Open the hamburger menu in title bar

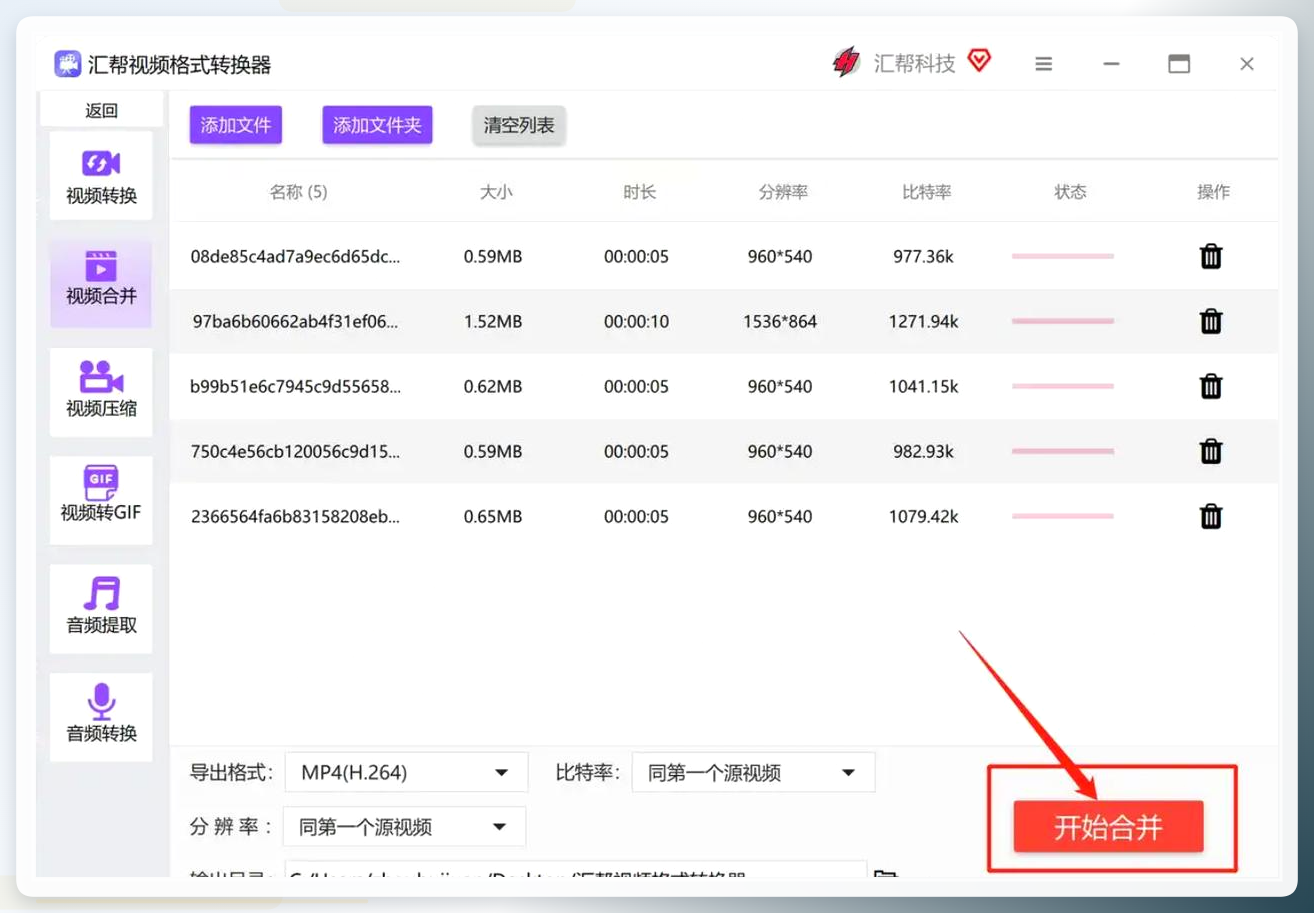pos(1043,64)
